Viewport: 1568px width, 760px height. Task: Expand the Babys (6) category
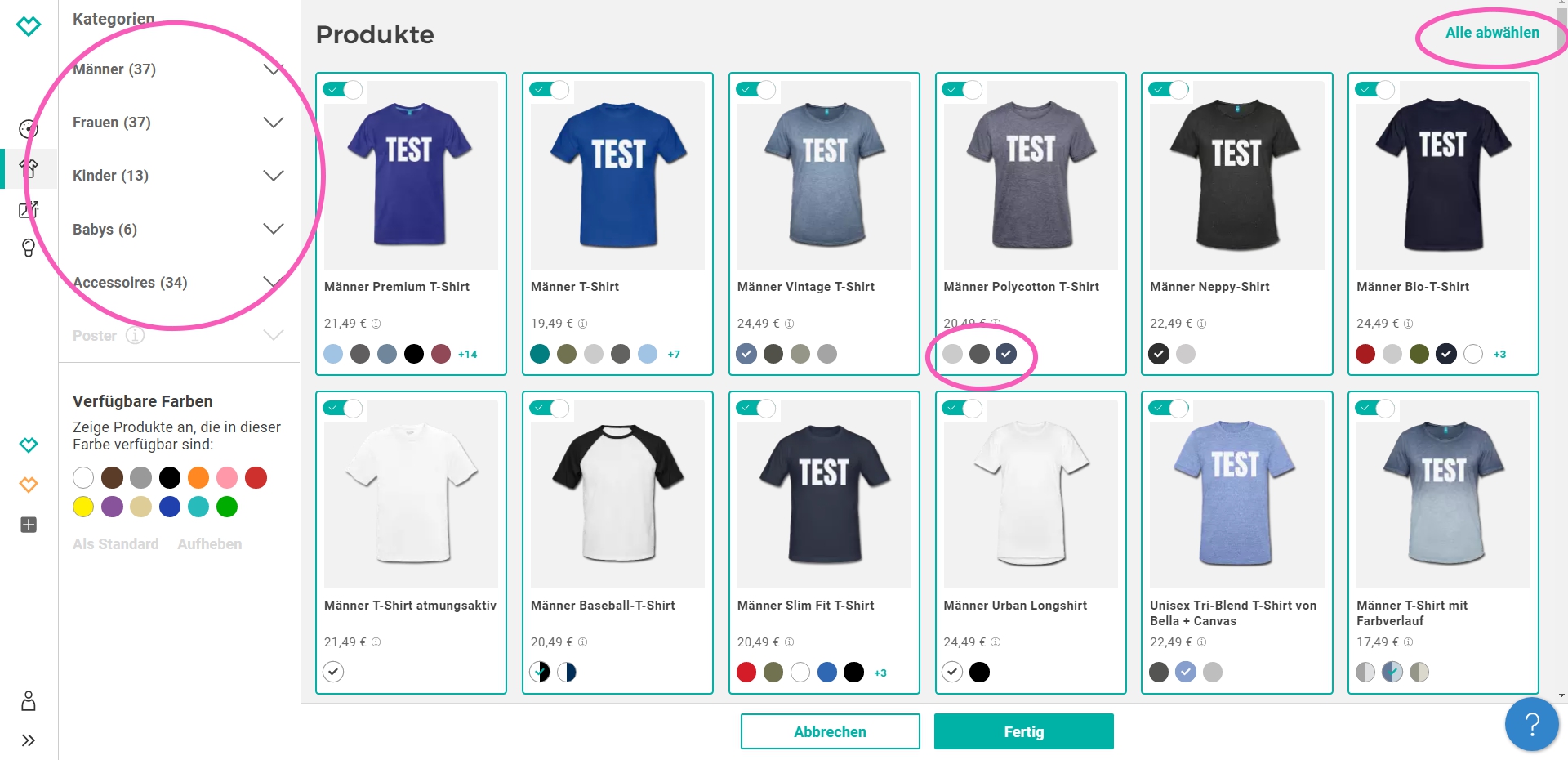click(x=273, y=229)
